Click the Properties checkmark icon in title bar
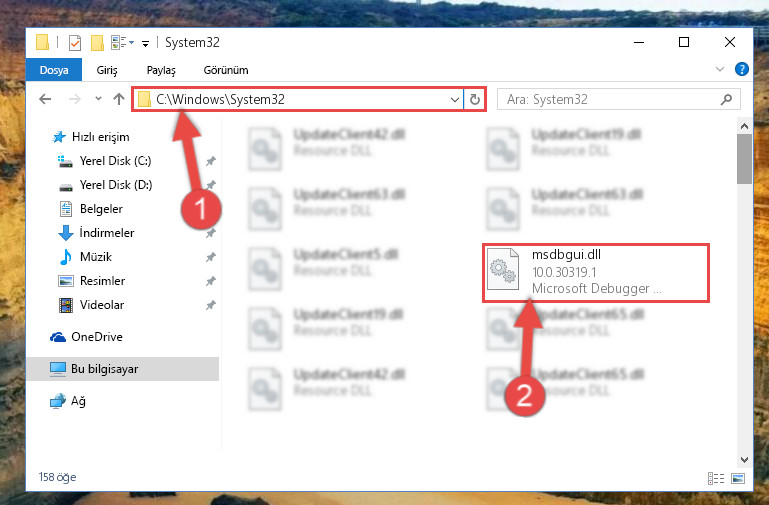 pos(75,43)
